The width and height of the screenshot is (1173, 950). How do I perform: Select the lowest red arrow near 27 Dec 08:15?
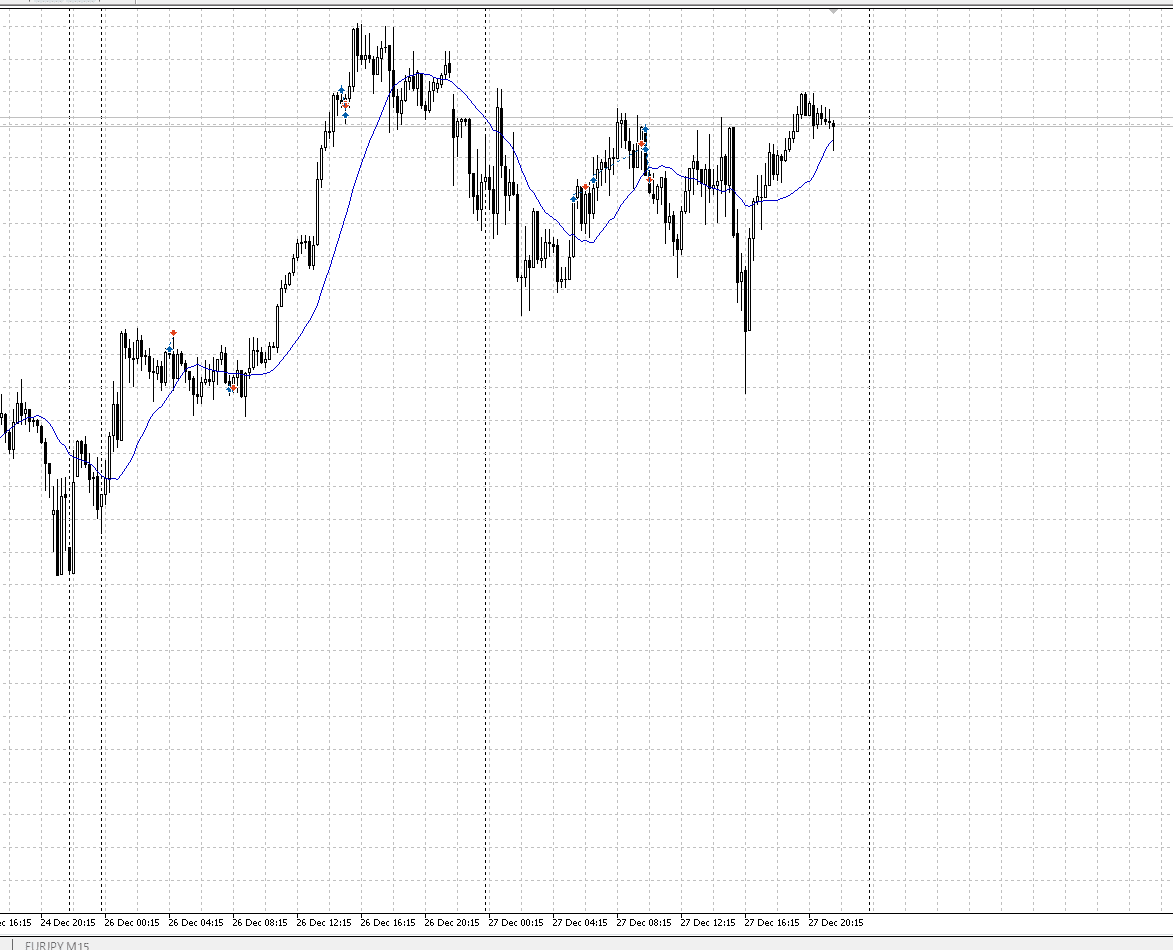pyautogui.click(x=649, y=180)
